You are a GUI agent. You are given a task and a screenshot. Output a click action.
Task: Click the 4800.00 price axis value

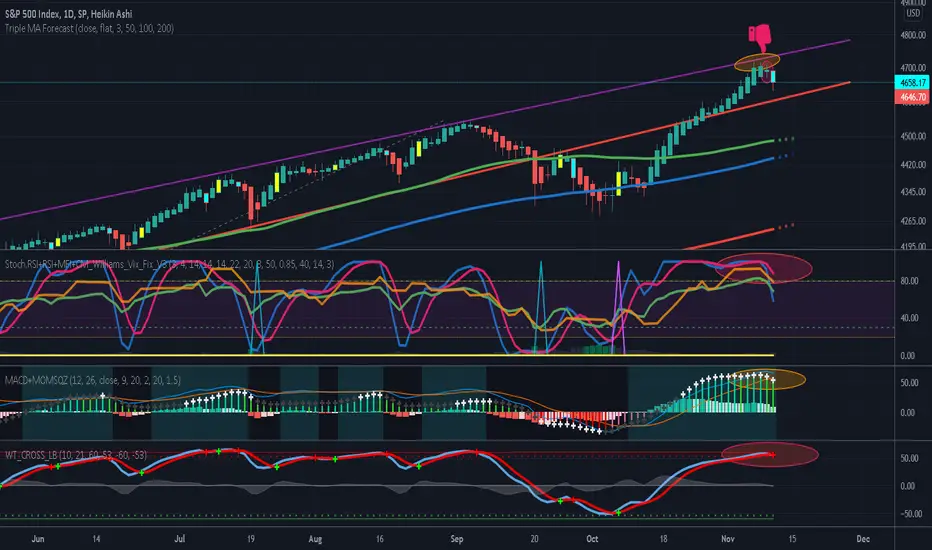click(913, 35)
